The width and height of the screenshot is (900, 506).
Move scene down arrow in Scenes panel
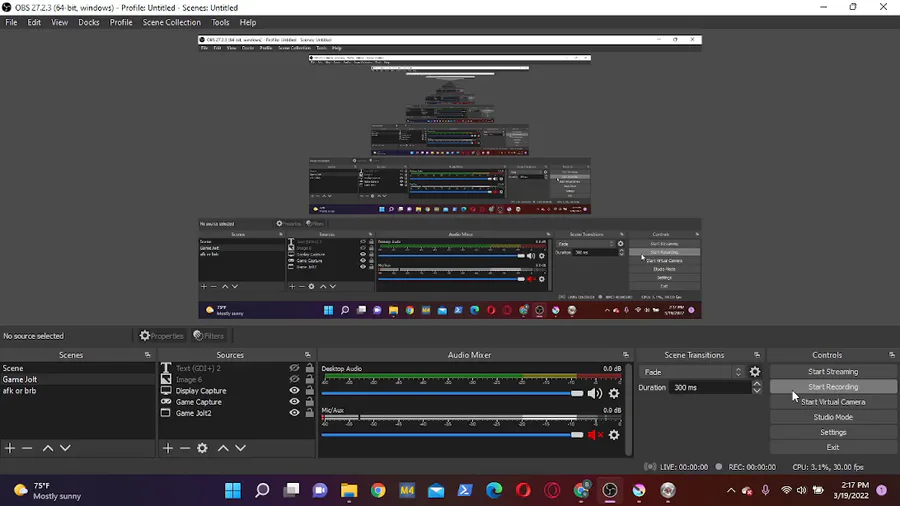(x=65, y=448)
